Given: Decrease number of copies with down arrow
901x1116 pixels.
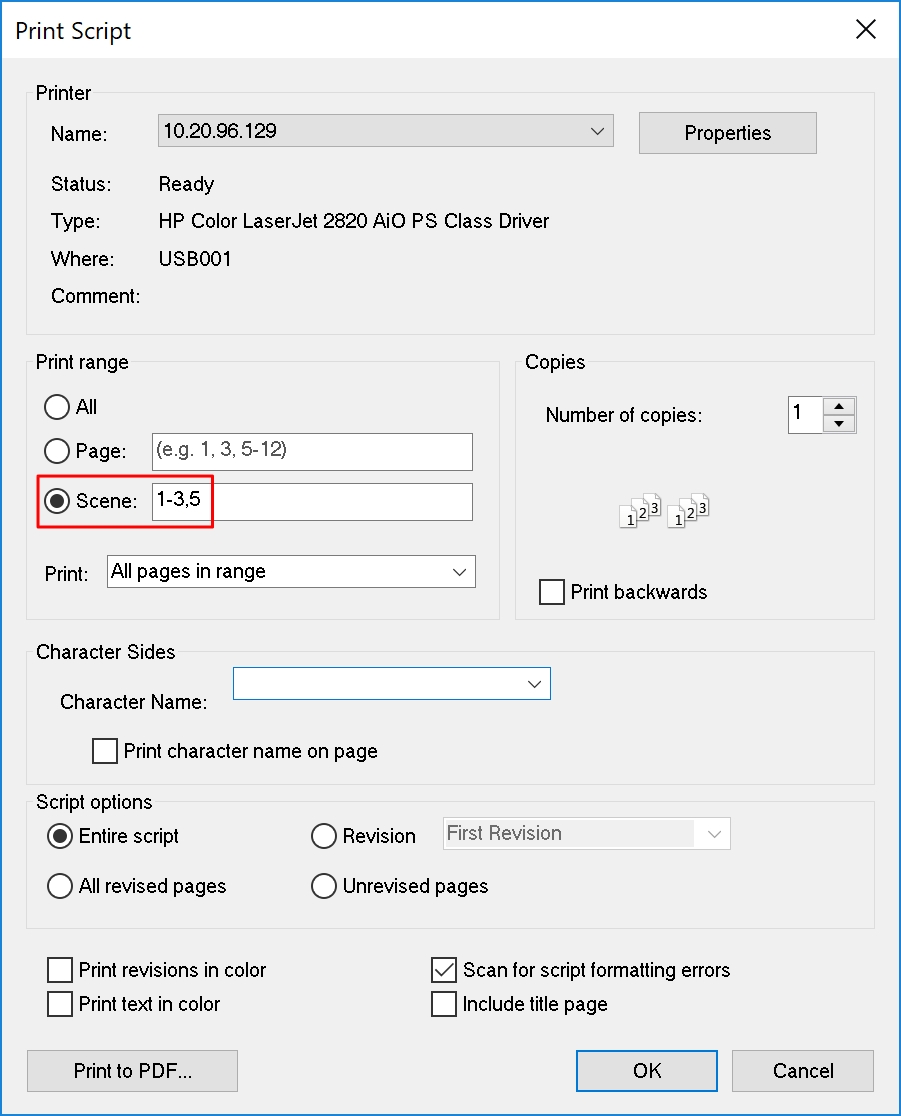Looking at the screenshot, I should point(839,423).
